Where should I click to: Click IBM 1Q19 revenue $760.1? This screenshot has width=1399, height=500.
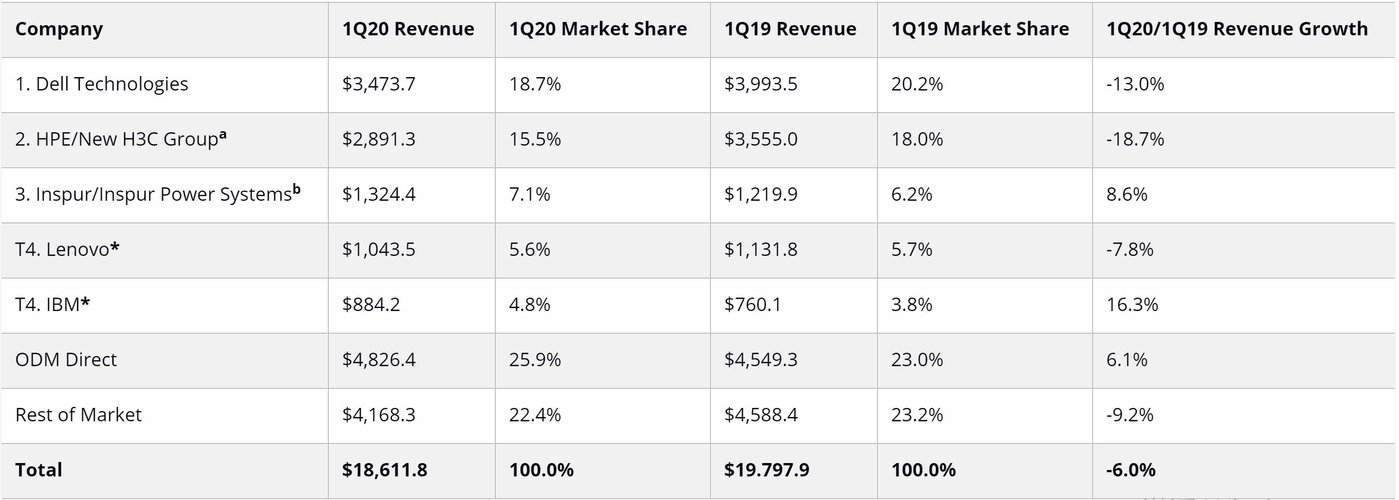point(753,304)
